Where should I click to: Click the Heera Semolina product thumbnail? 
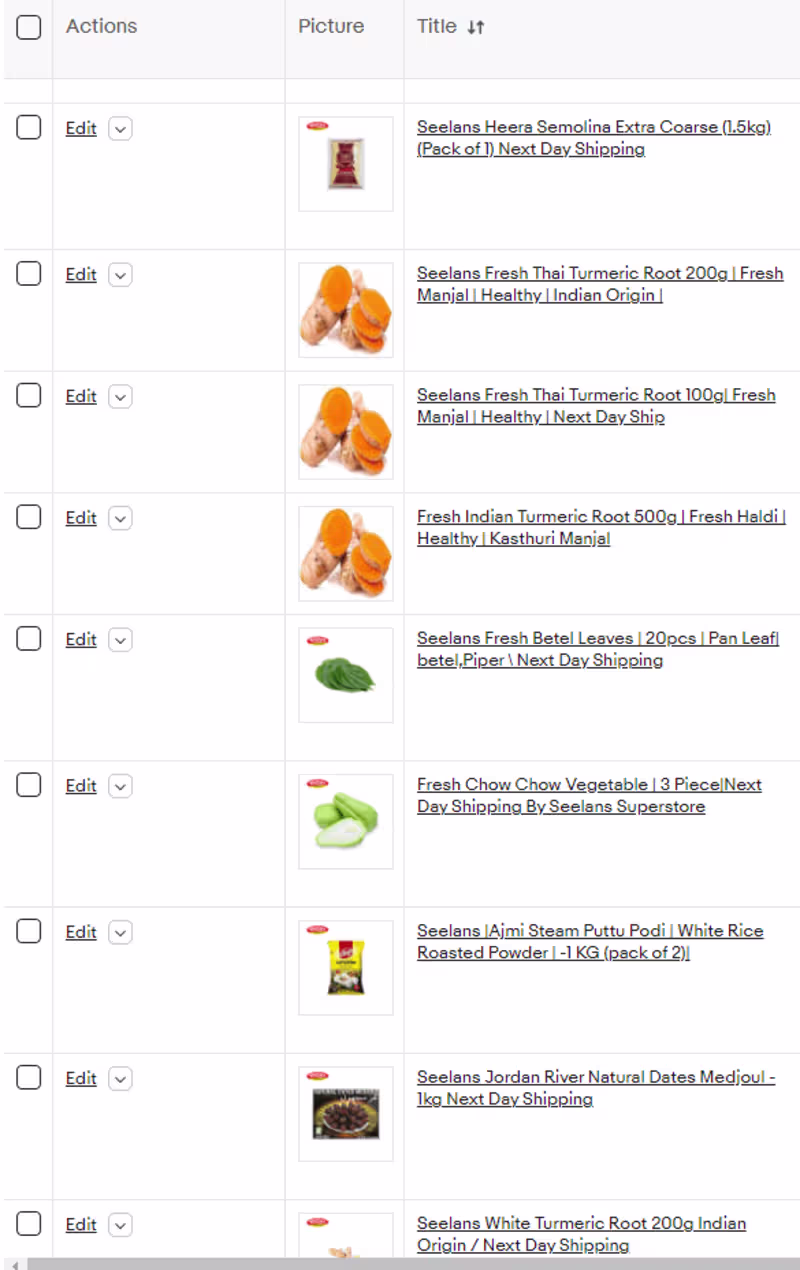pyautogui.click(x=345, y=164)
